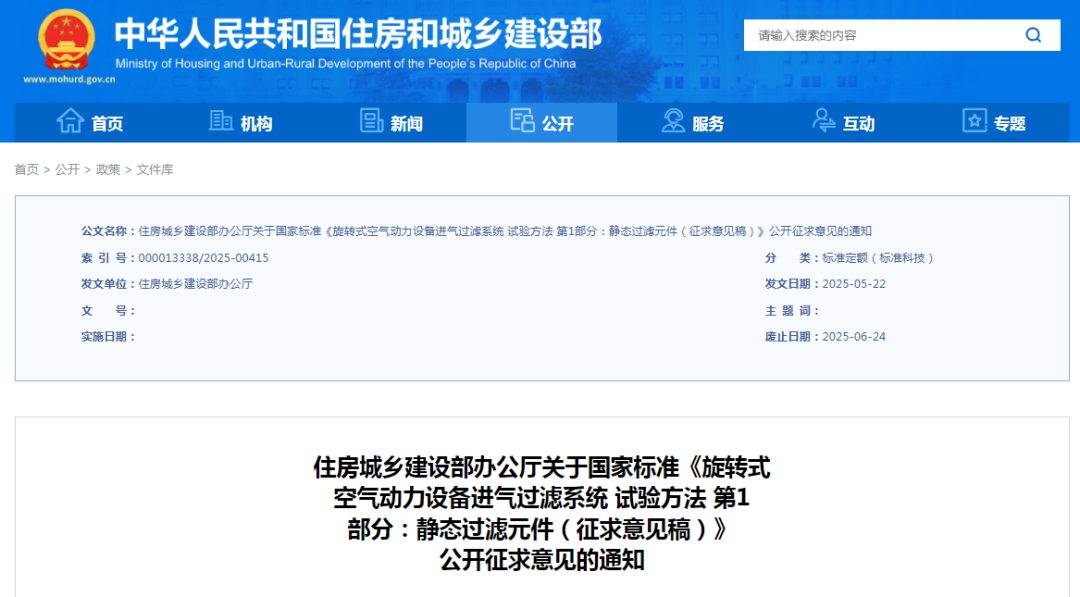Click index number 000013338/2025-00415
The width and height of the screenshot is (1080, 597).
click(203, 258)
